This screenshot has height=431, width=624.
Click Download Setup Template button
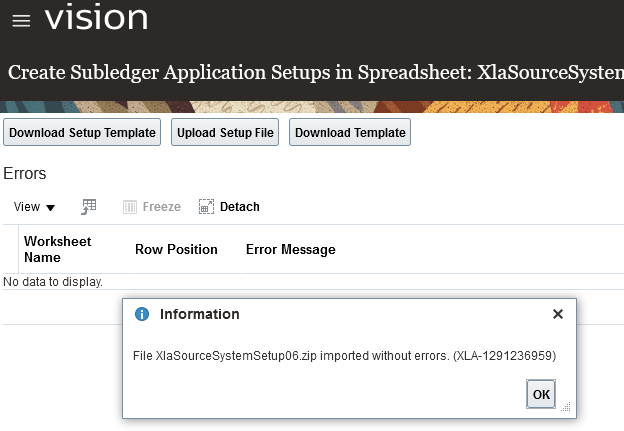pos(83,133)
